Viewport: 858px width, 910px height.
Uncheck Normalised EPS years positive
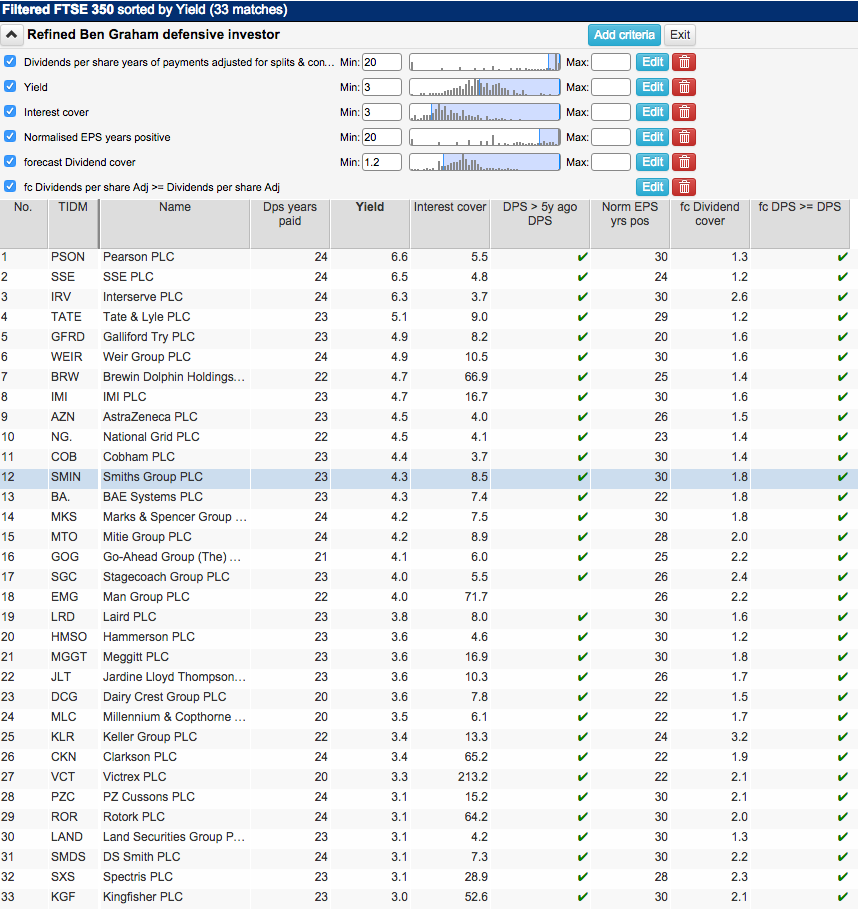coord(10,136)
